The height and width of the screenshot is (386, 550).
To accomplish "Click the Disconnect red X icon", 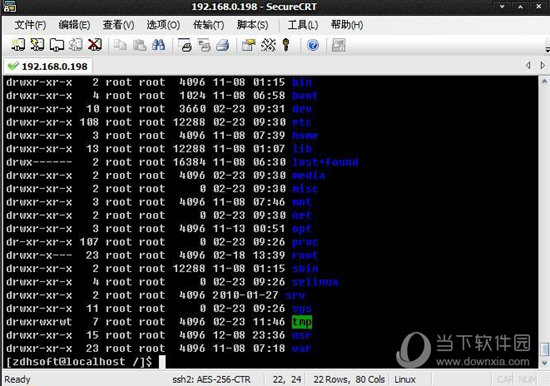I will click(x=94, y=45).
